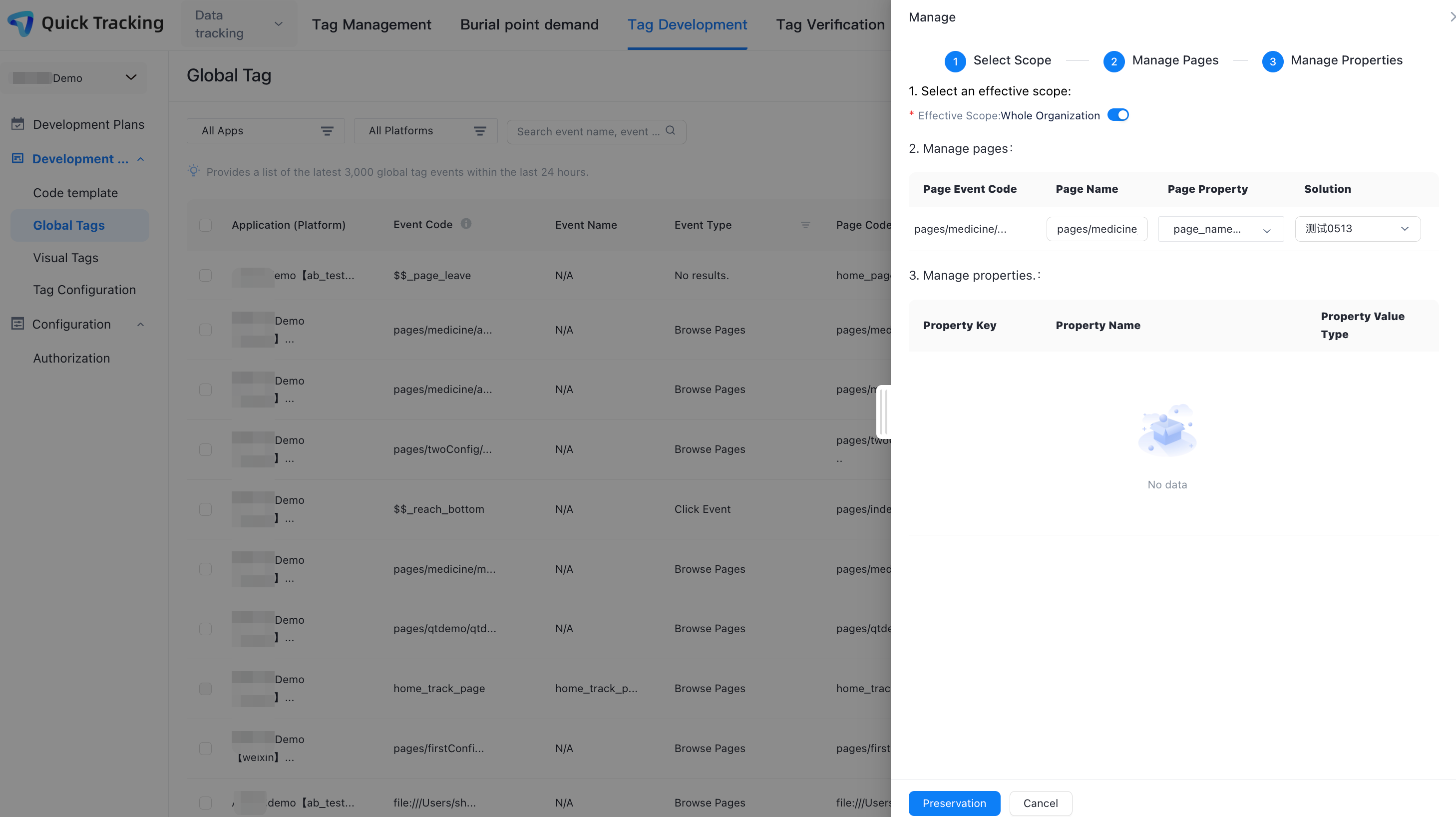Click the Event Type filter icon

805,225
